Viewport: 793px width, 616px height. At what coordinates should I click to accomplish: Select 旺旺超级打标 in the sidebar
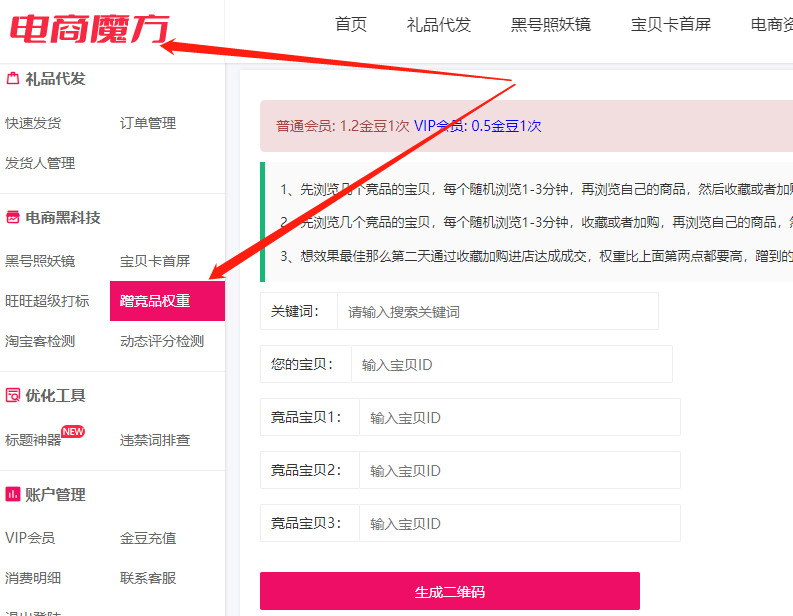pyautogui.click(x=48, y=301)
